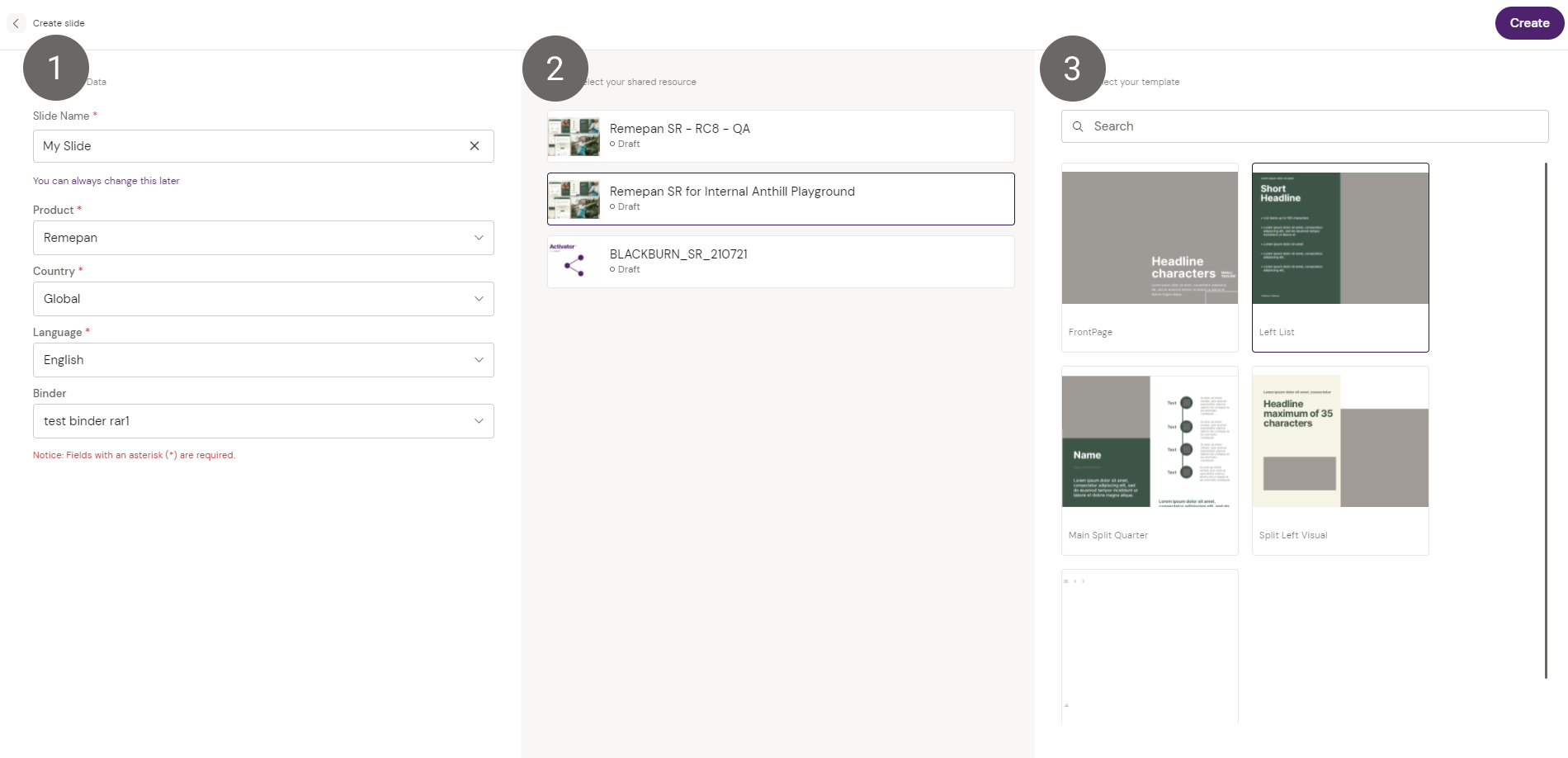Expand the Language dropdown set to English
The width and height of the screenshot is (1568, 758).
(478, 360)
